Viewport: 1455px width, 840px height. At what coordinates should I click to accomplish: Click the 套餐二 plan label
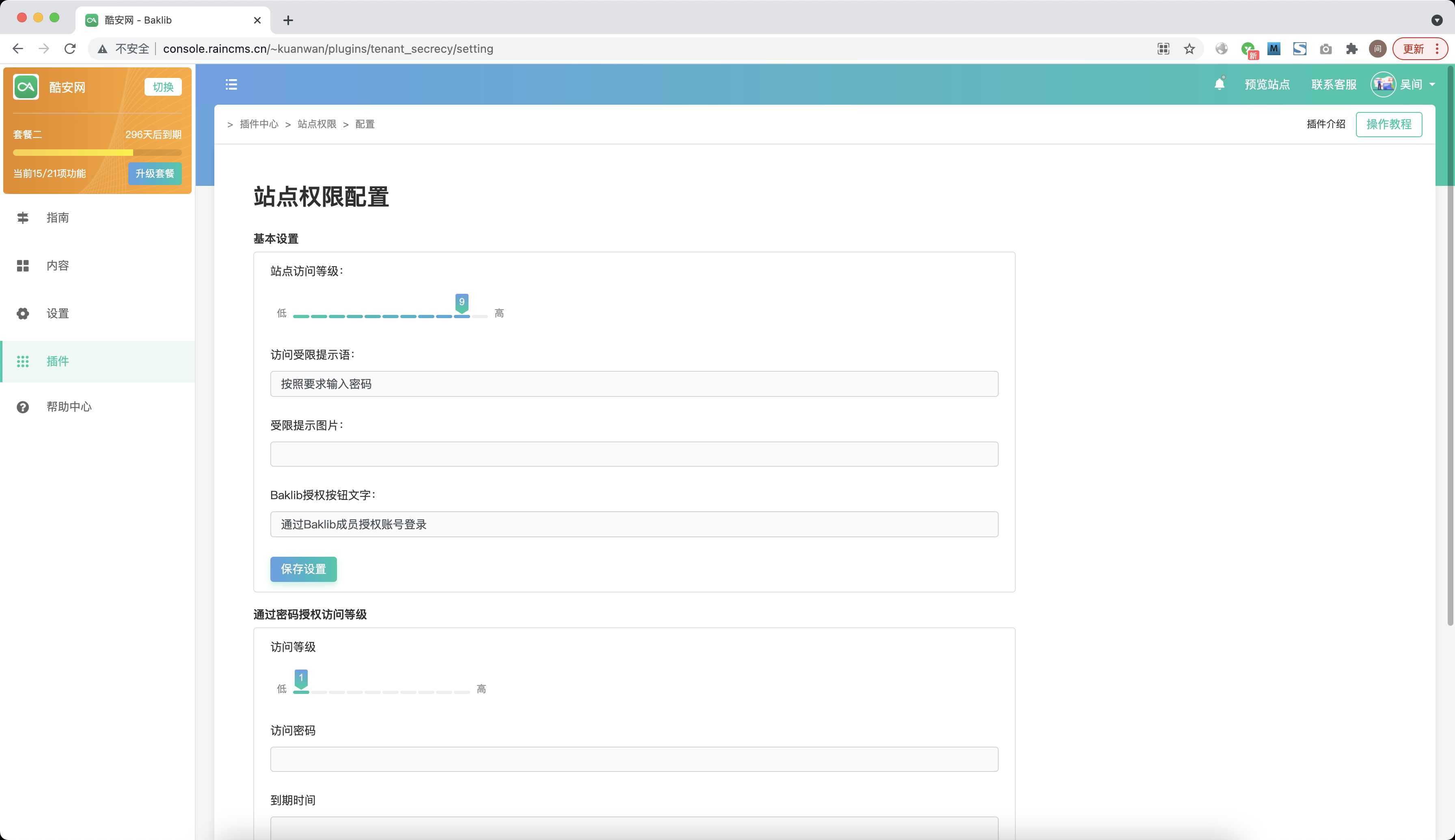pyautogui.click(x=27, y=134)
